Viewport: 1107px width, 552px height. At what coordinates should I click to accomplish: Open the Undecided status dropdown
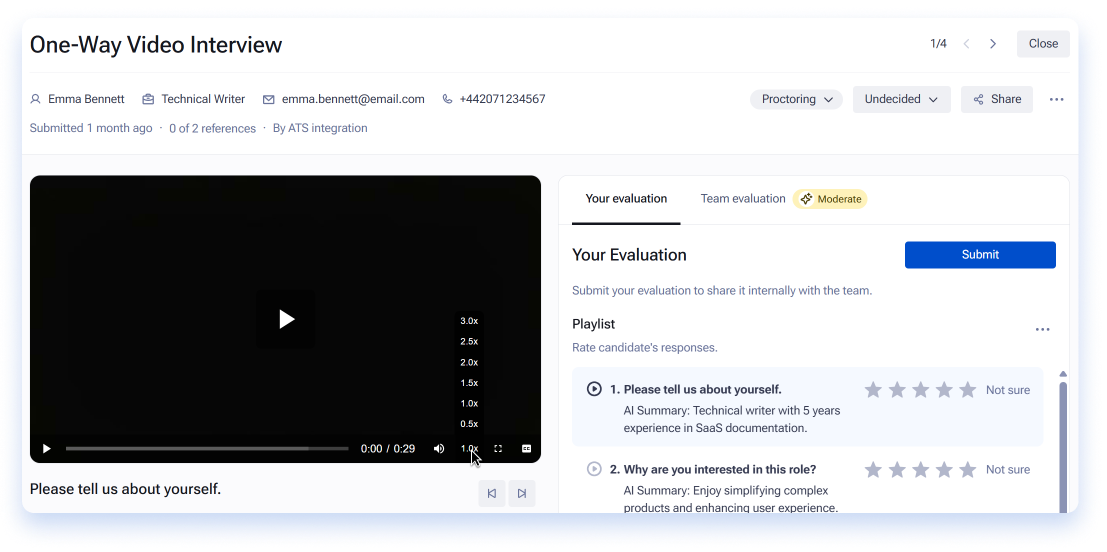[902, 100]
